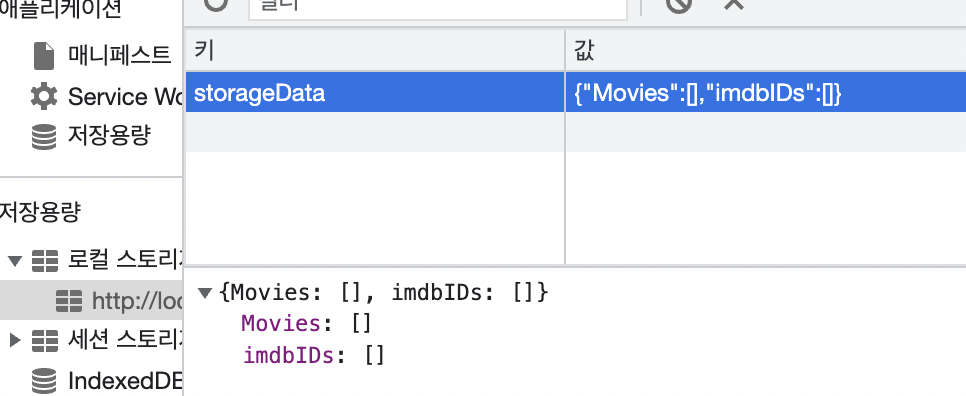Select the http://loc... local storage origin
This screenshot has width=966, height=396.
coord(137,300)
